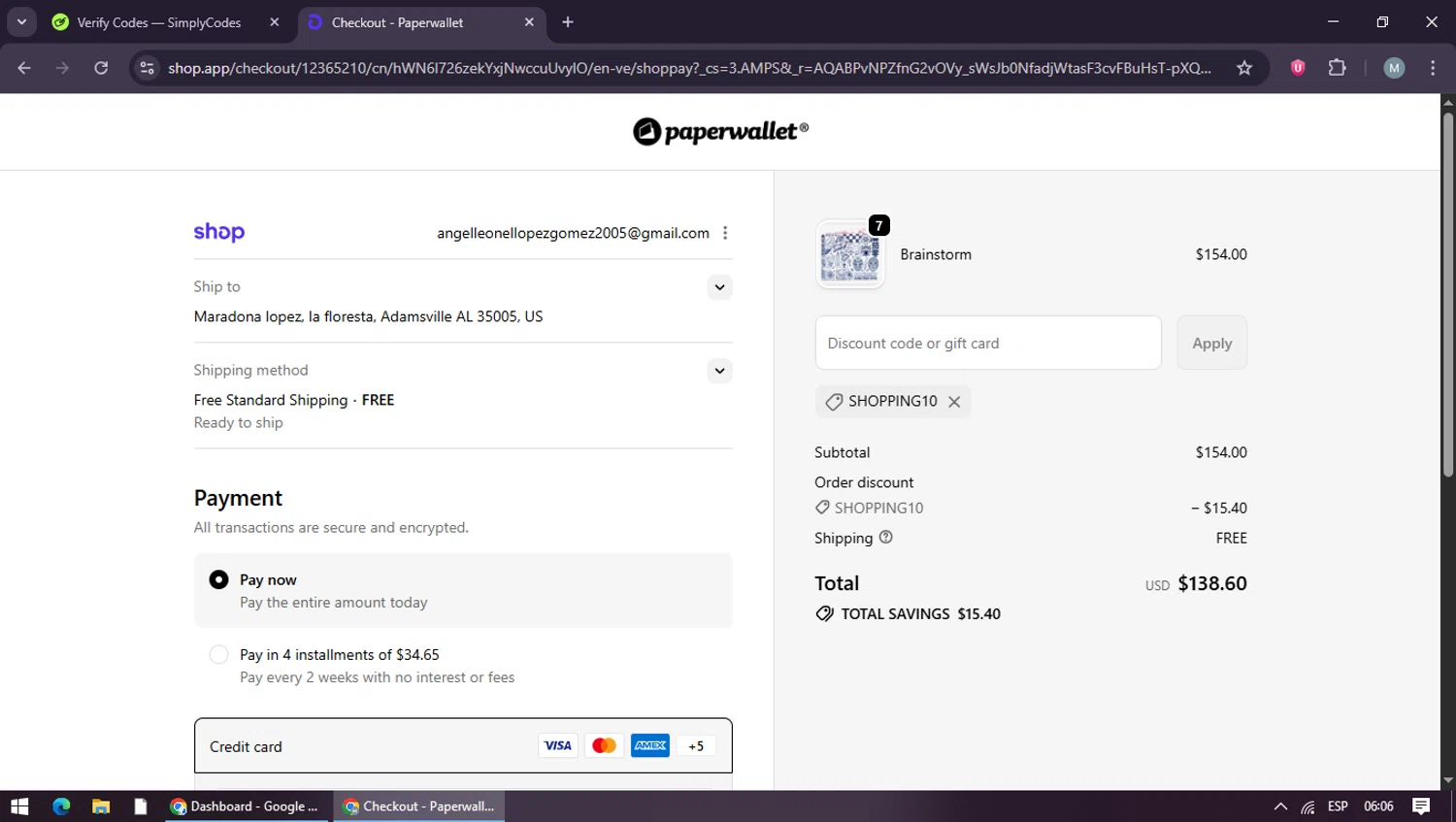Click the Total Savings tag icon
The width and height of the screenshot is (1456, 822).
pos(825,613)
